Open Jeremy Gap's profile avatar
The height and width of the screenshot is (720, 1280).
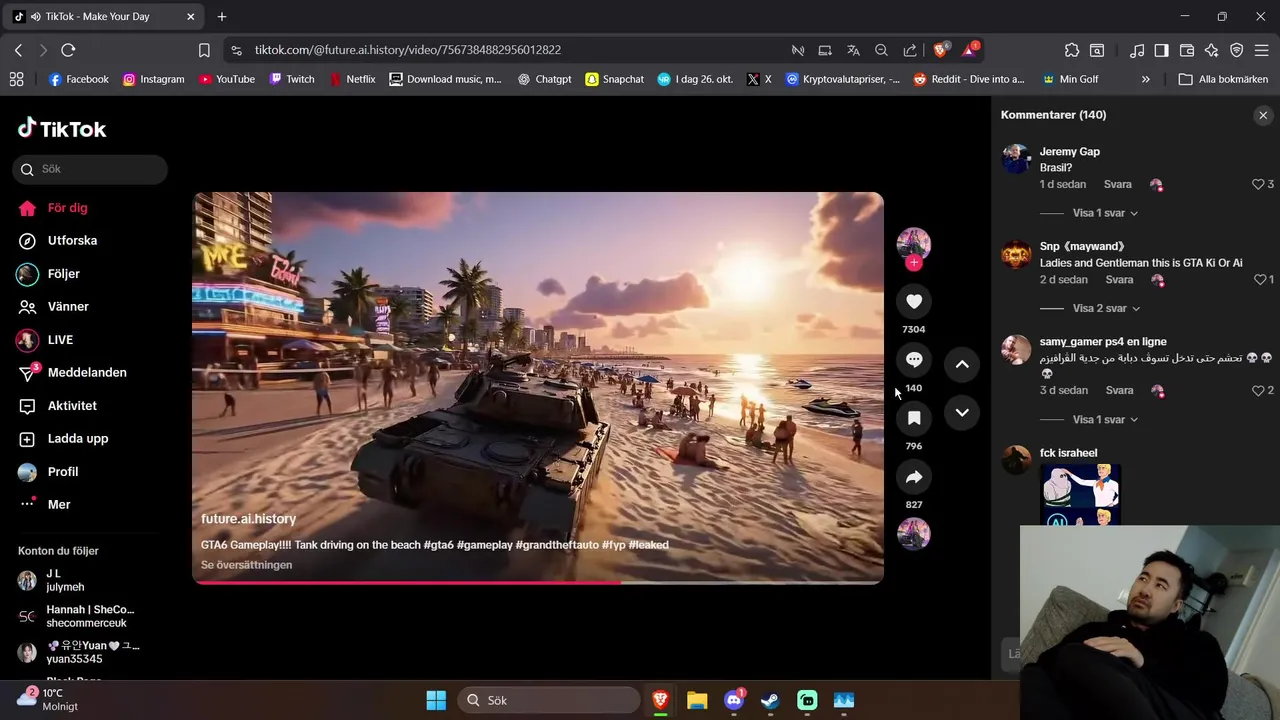pos(1016,159)
